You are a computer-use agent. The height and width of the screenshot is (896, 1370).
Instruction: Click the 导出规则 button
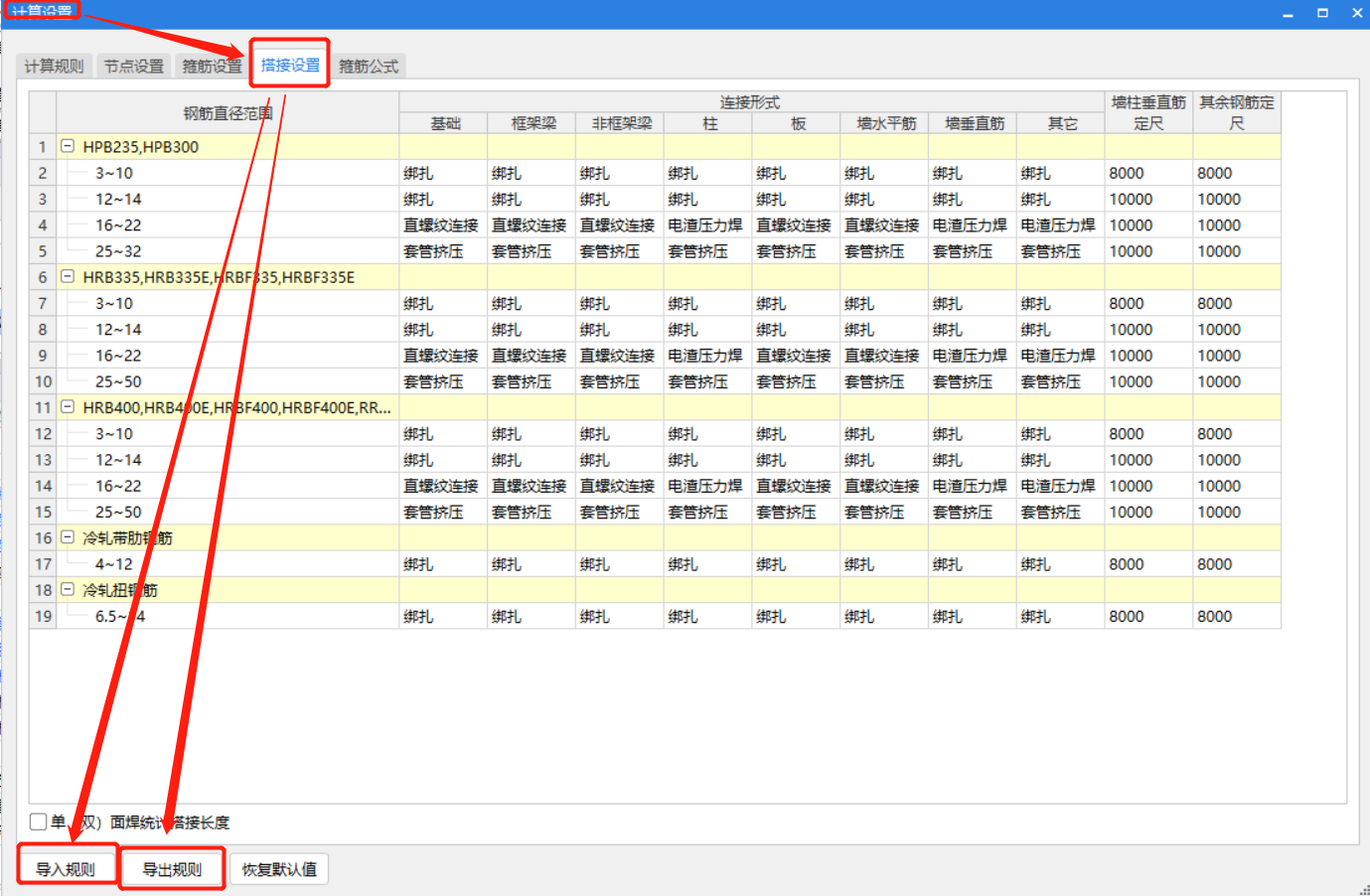(172, 869)
